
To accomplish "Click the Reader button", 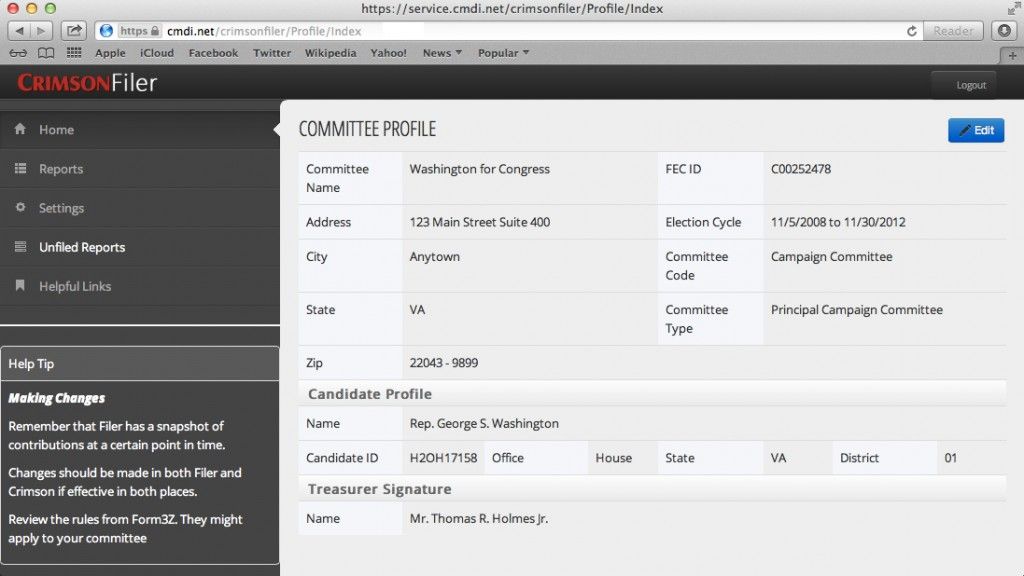I will [953, 31].
